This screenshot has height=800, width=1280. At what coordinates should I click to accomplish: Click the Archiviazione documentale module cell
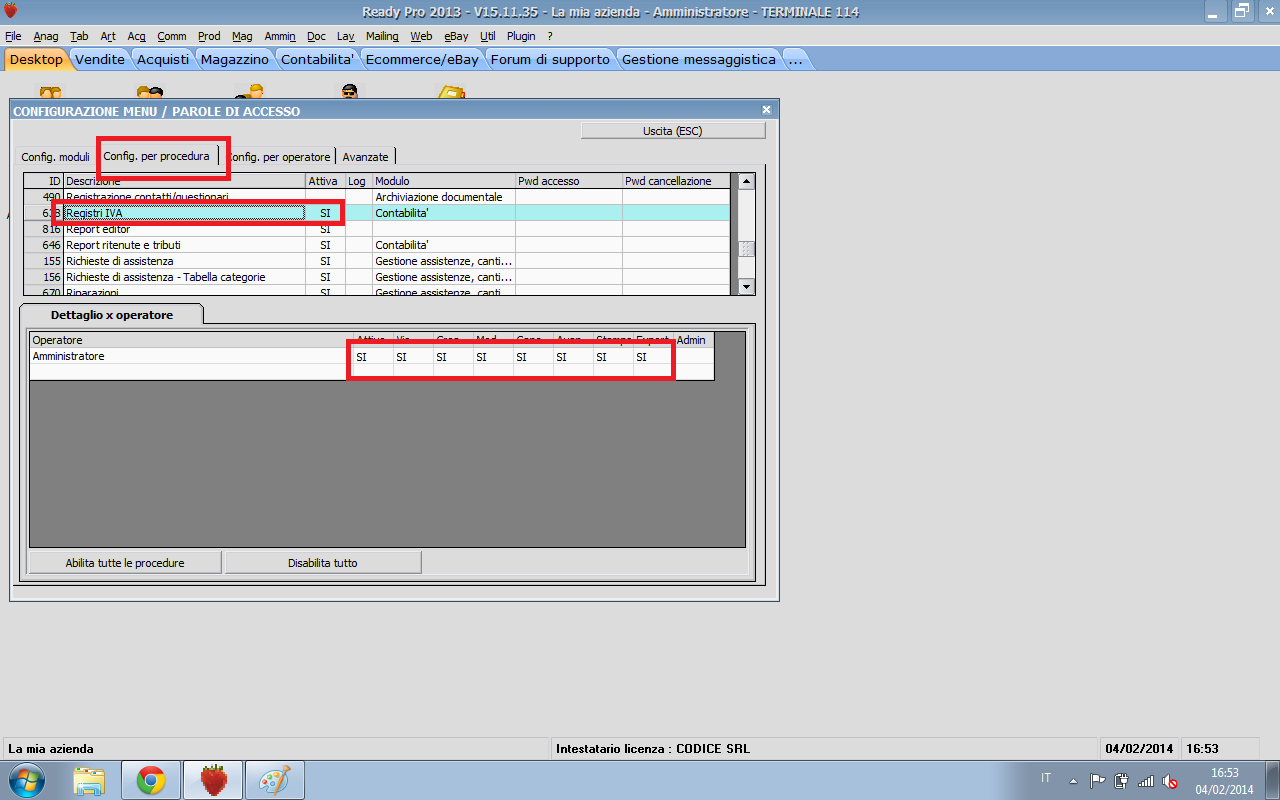(x=444, y=197)
